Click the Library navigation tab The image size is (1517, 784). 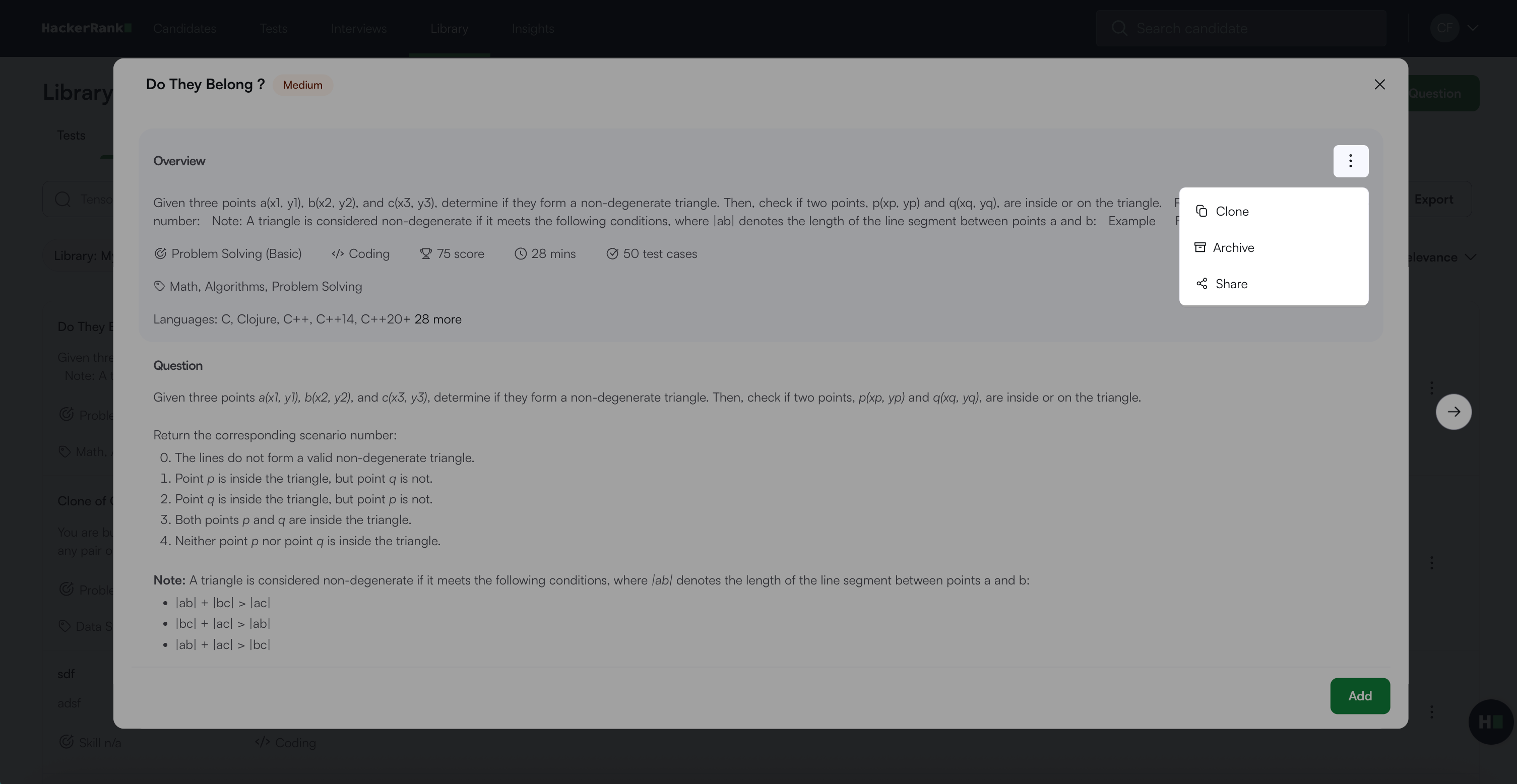pyautogui.click(x=449, y=28)
